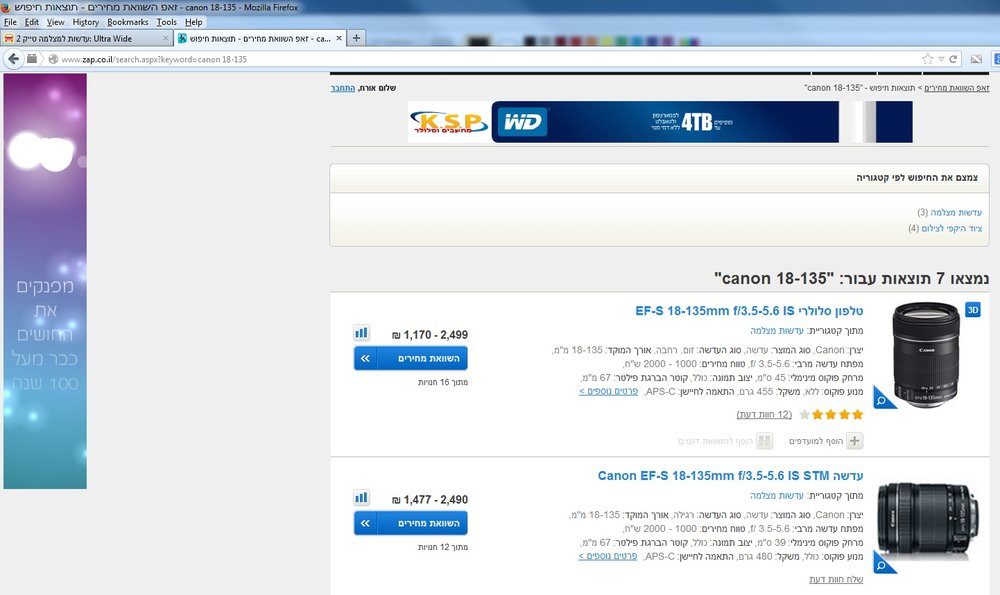Open Canon STM lens thumbnail image
This screenshot has width=1000, height=595.
point(926,520)
